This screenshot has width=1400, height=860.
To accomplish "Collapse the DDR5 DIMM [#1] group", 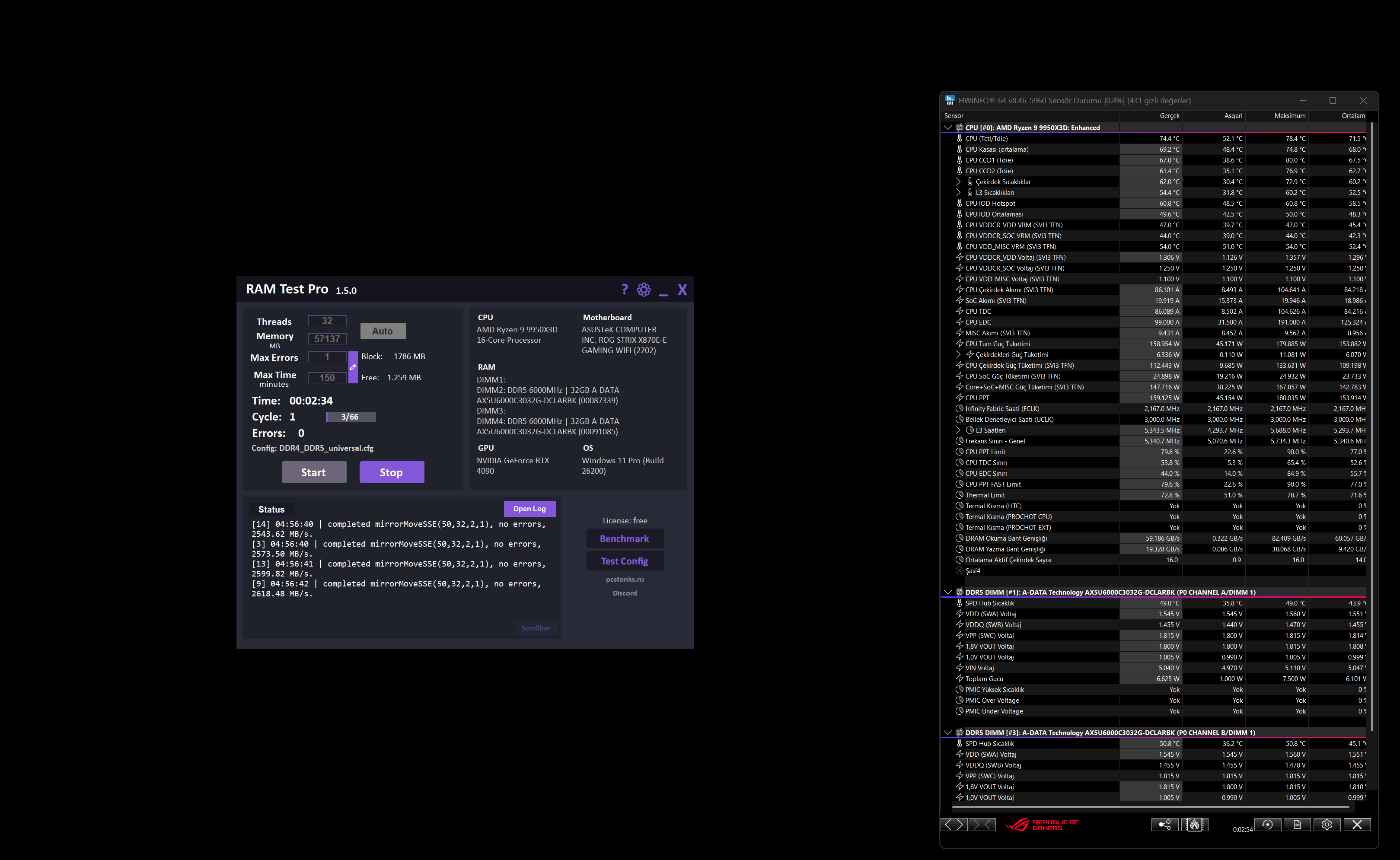I will click(x=948, y=592).
